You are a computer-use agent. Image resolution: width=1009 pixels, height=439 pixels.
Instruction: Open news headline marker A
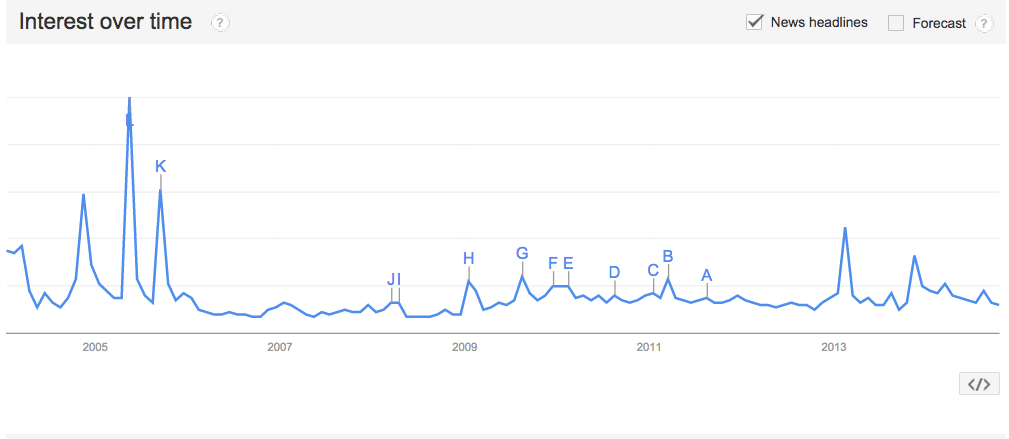coord(707,276)
